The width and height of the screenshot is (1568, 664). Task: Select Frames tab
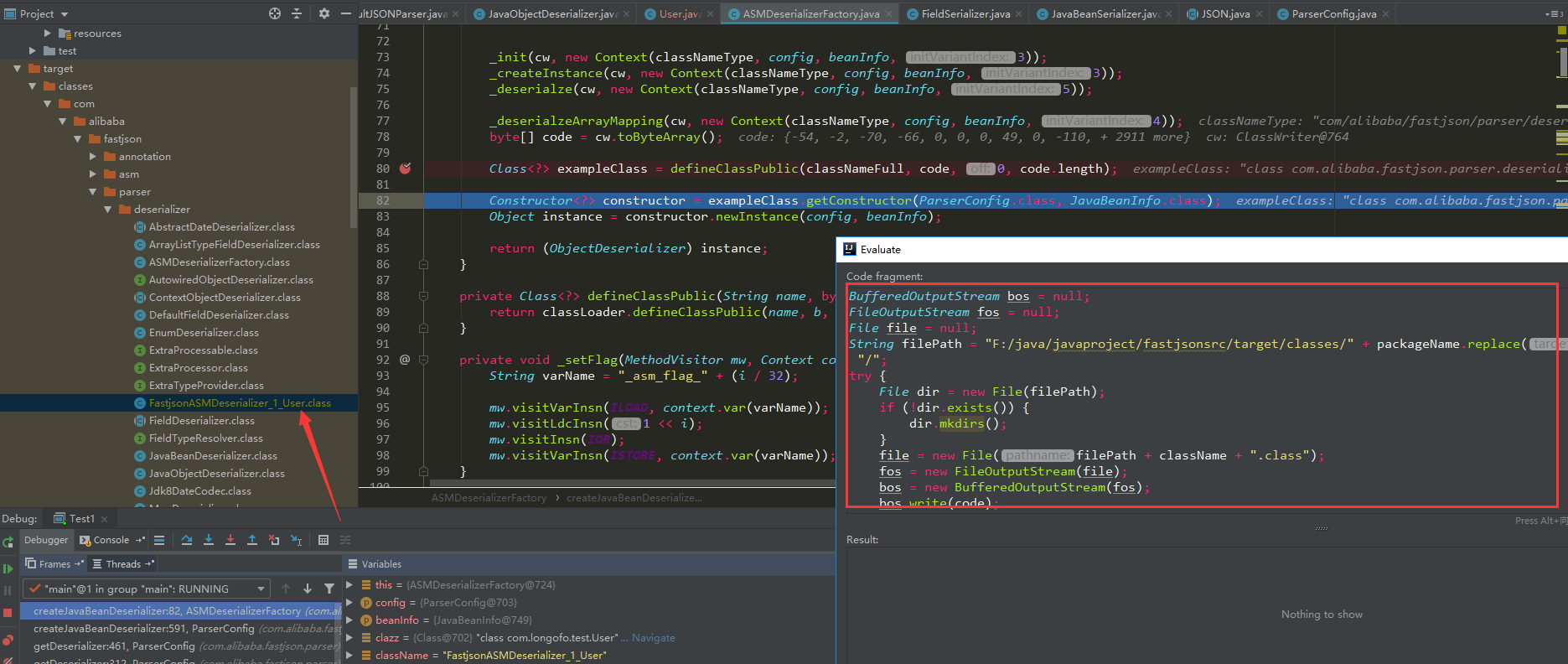click(x=54, y=564)
